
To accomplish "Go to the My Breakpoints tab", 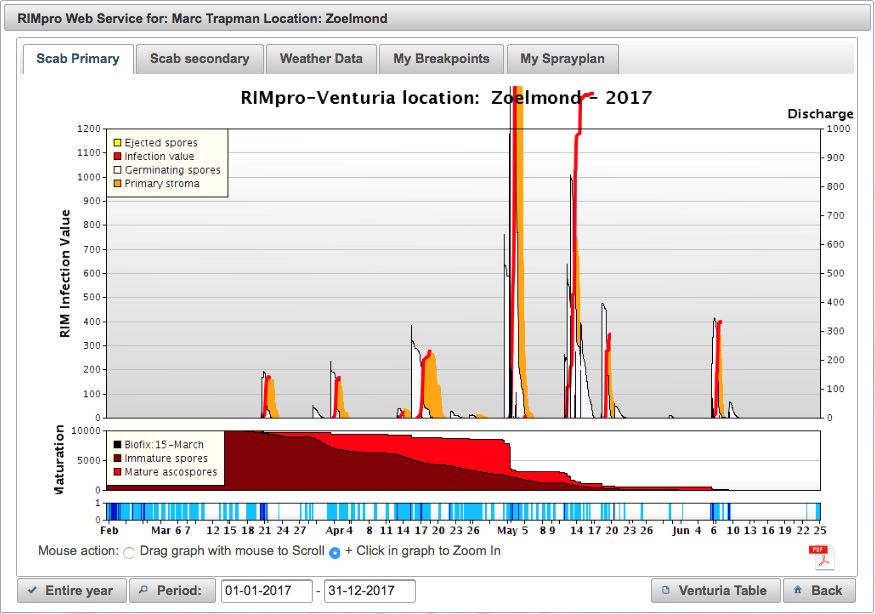I will (441, 59).
